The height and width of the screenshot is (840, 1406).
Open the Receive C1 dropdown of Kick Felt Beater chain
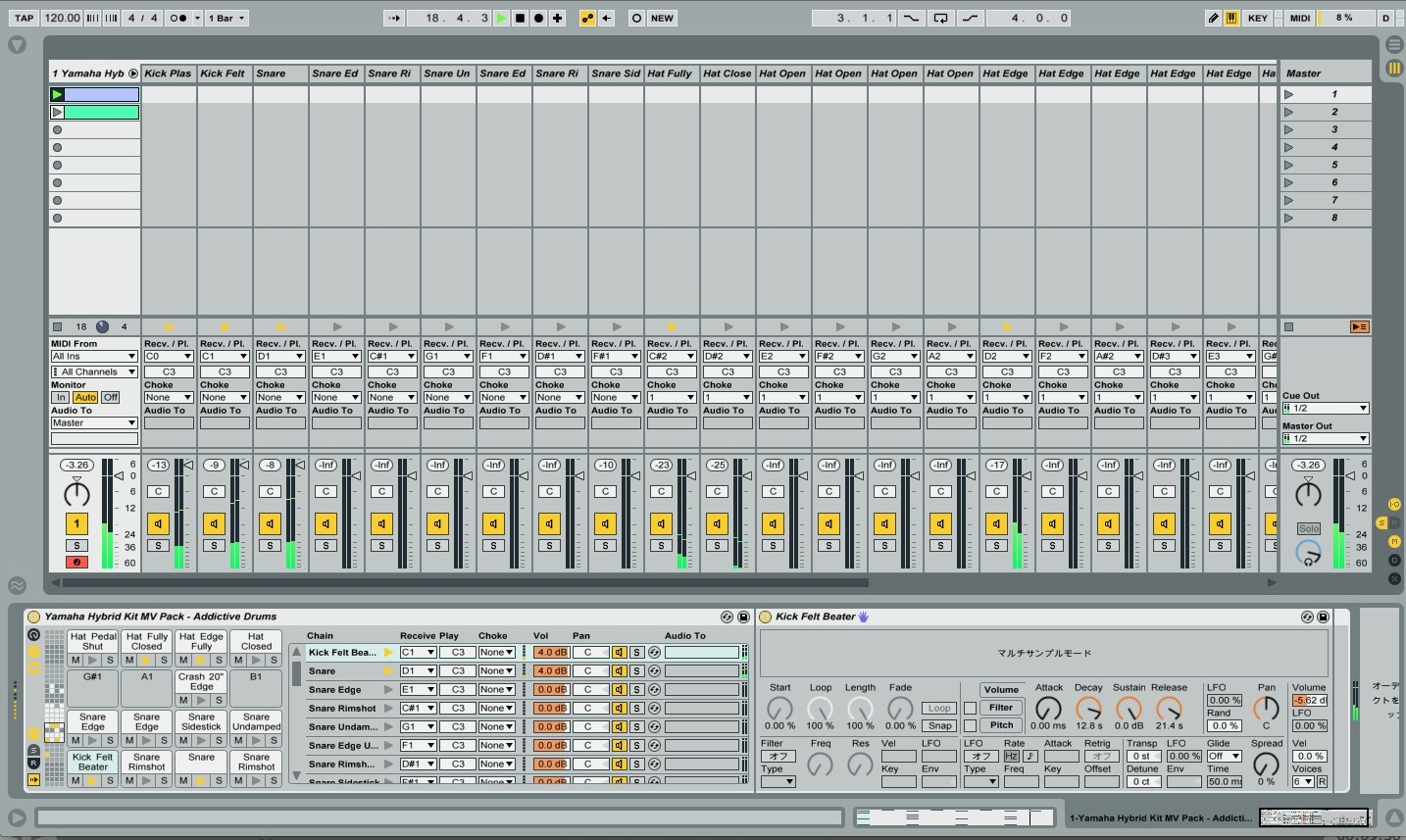418,653
